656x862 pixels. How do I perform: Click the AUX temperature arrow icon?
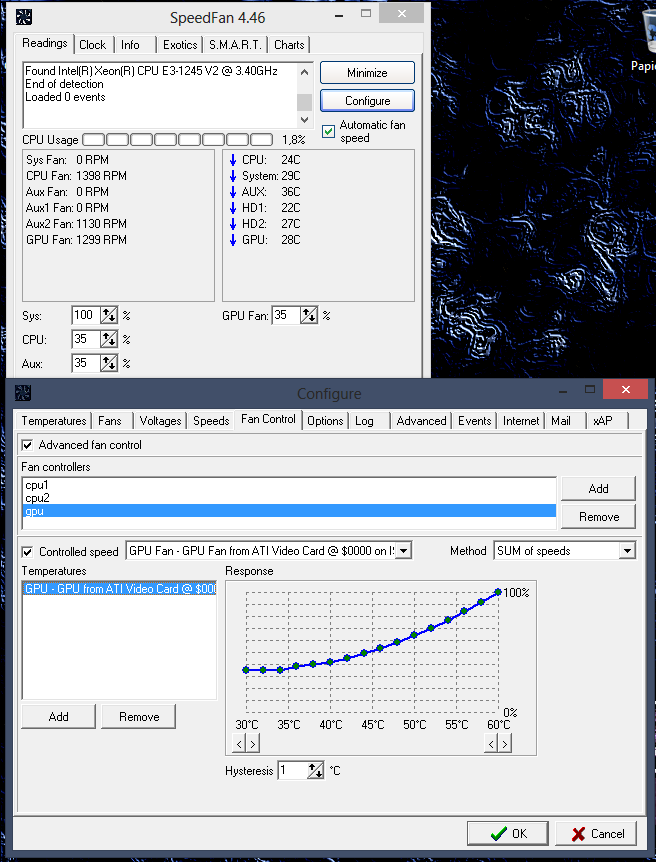(x=233, y=192)
